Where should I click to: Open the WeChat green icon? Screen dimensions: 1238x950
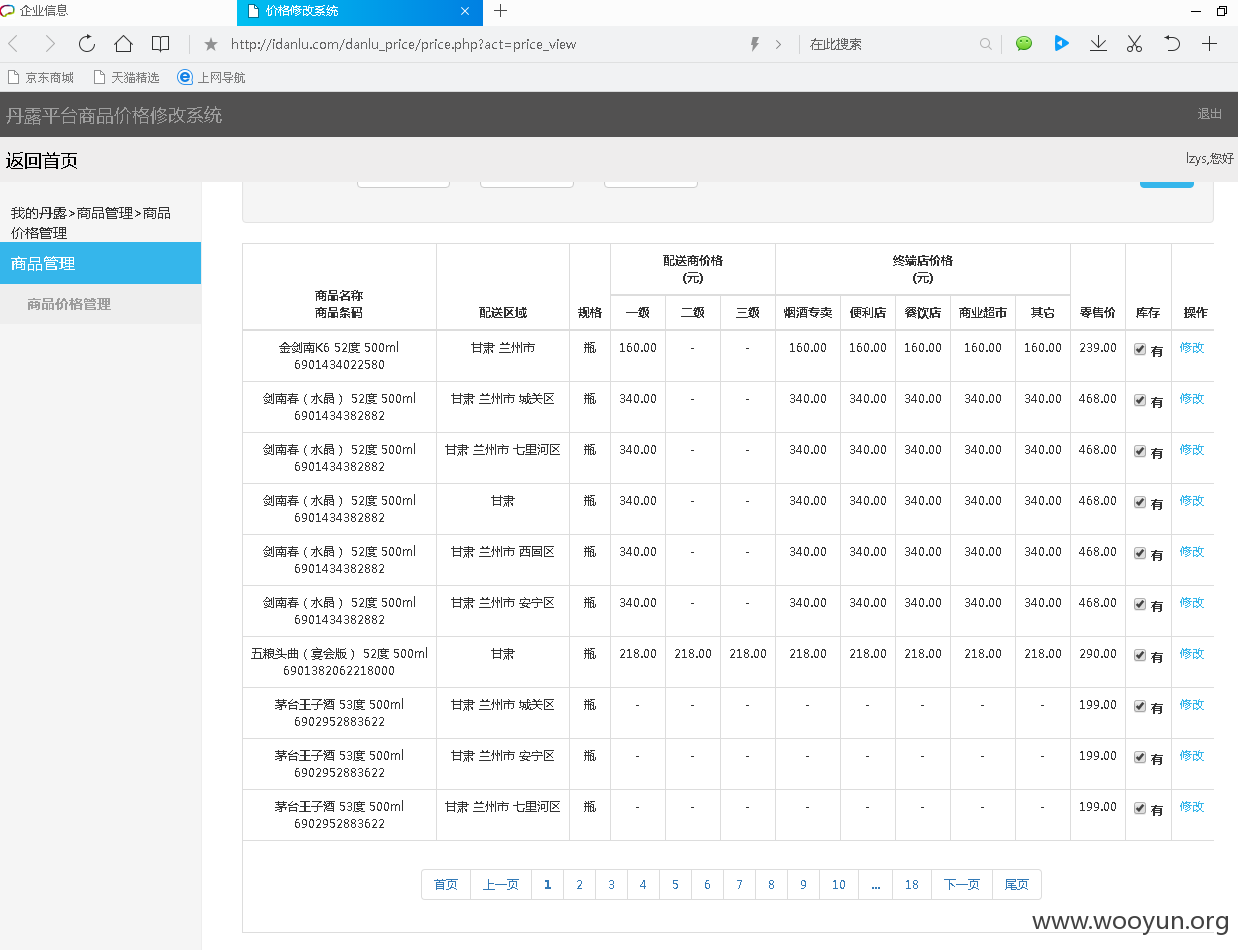(1024, 44)
